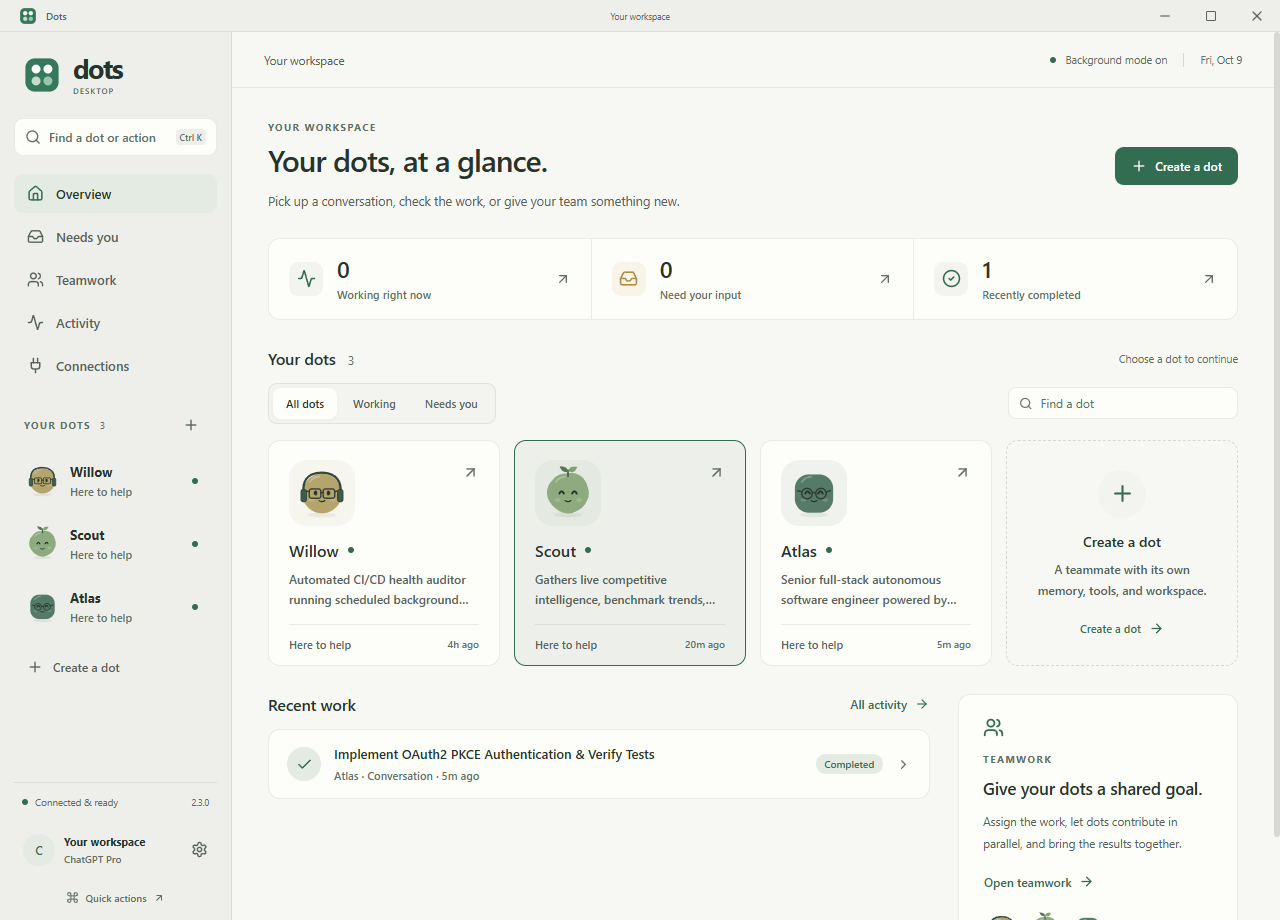
Task: Click Implement OAuth2 PKCE Authentication title
Action: [x=494, y=754]
